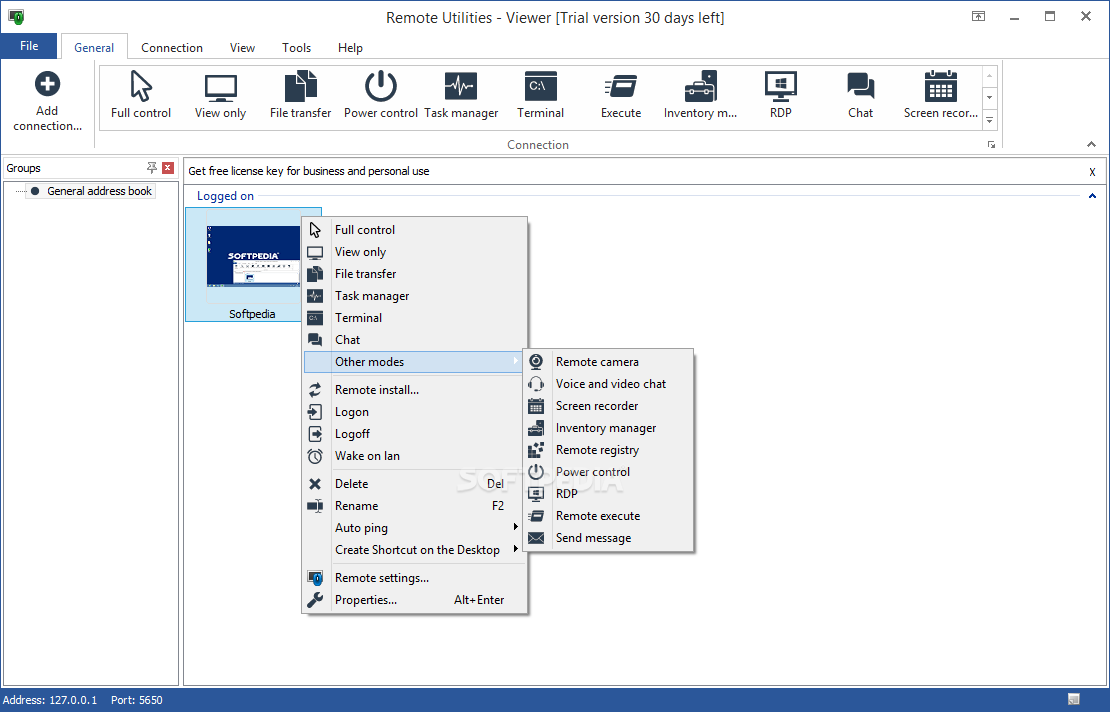Collapse the Logged on group
The width and height of the screenshot is (1110, 712).
coord(1092,196)
